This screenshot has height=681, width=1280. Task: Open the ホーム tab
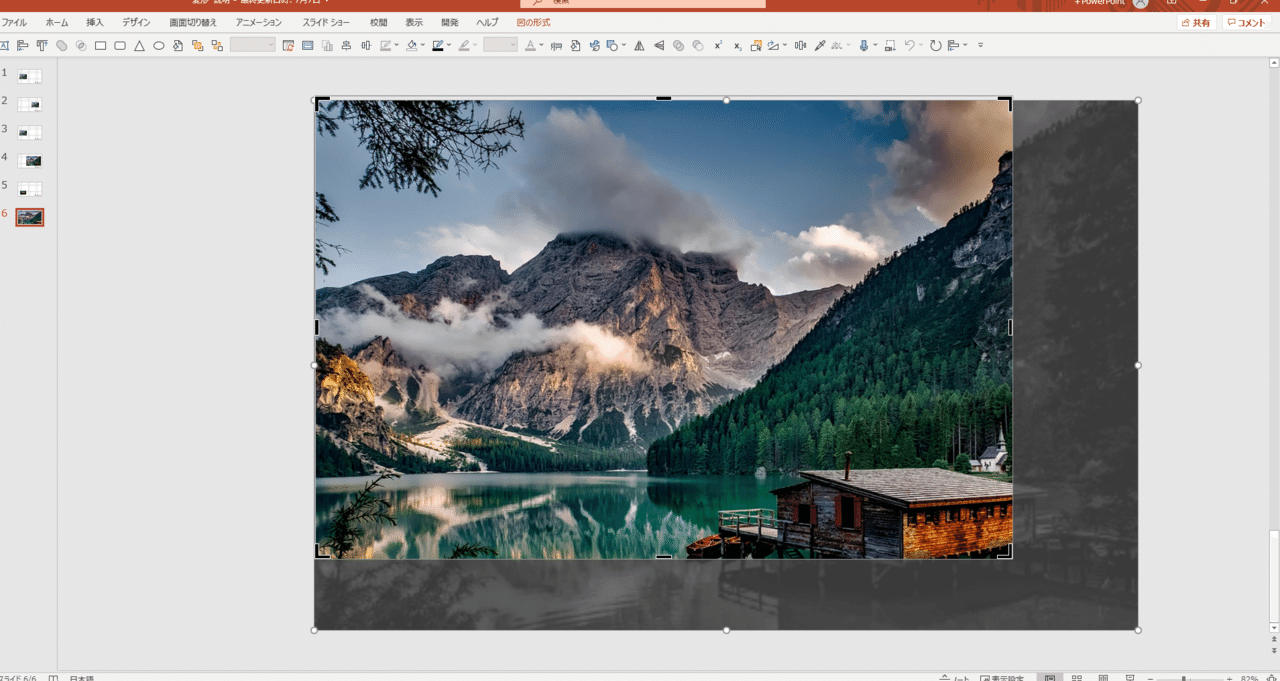[57, 22]
